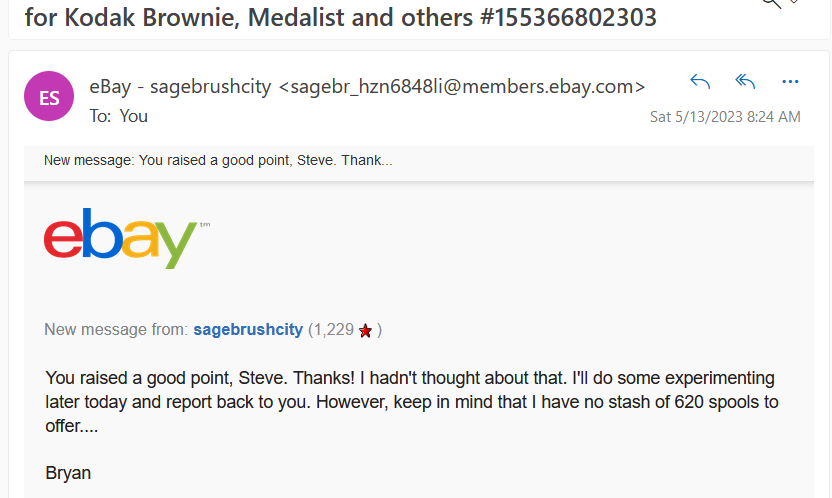Open the More actions ellipsis menu

point(790,82)
